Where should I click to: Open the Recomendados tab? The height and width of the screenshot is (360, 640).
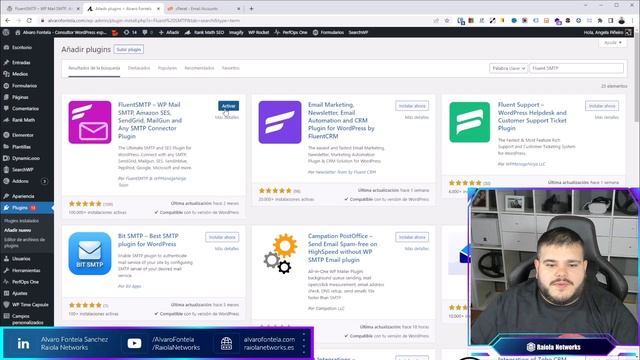click(x=199, y=68)
